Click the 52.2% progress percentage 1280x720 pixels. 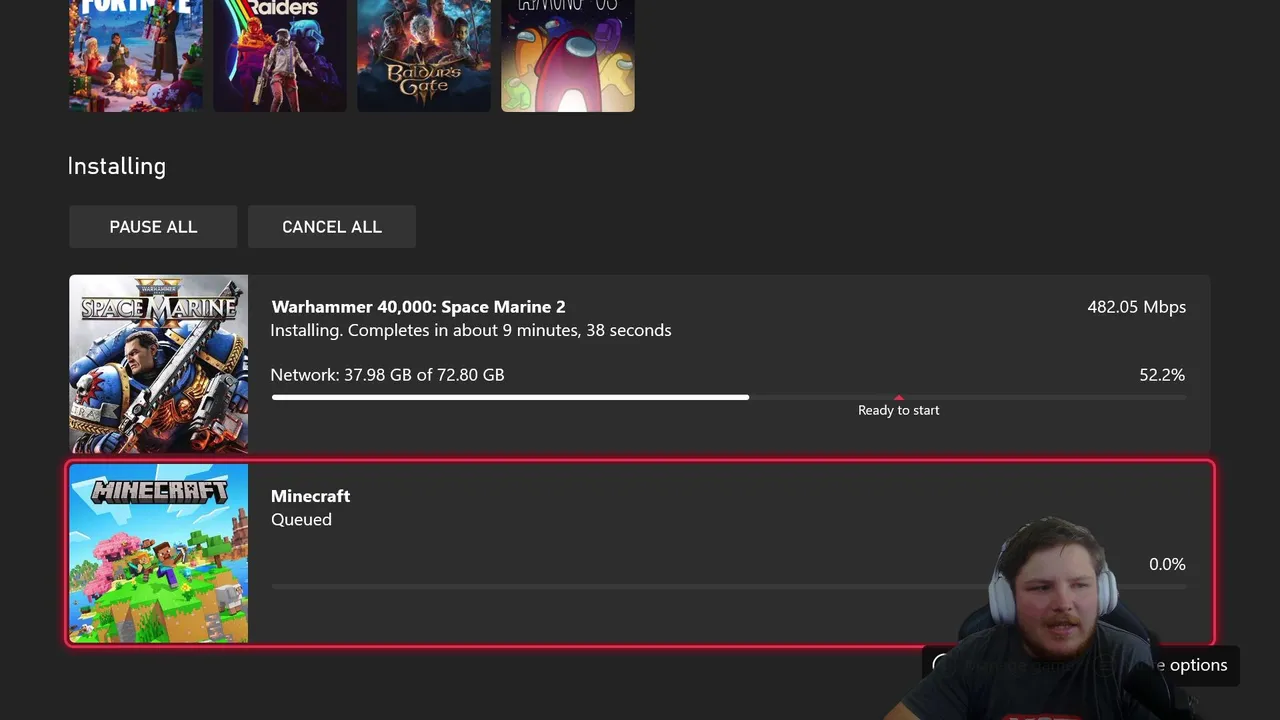1162,375
